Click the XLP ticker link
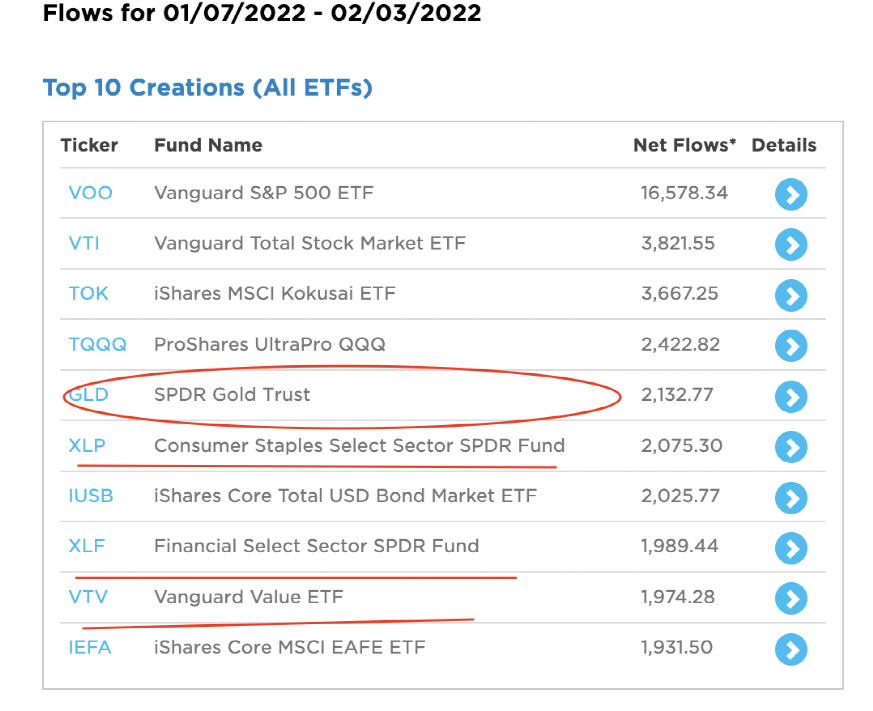Screen dimensions: 873x711 (x=87, y=446)
